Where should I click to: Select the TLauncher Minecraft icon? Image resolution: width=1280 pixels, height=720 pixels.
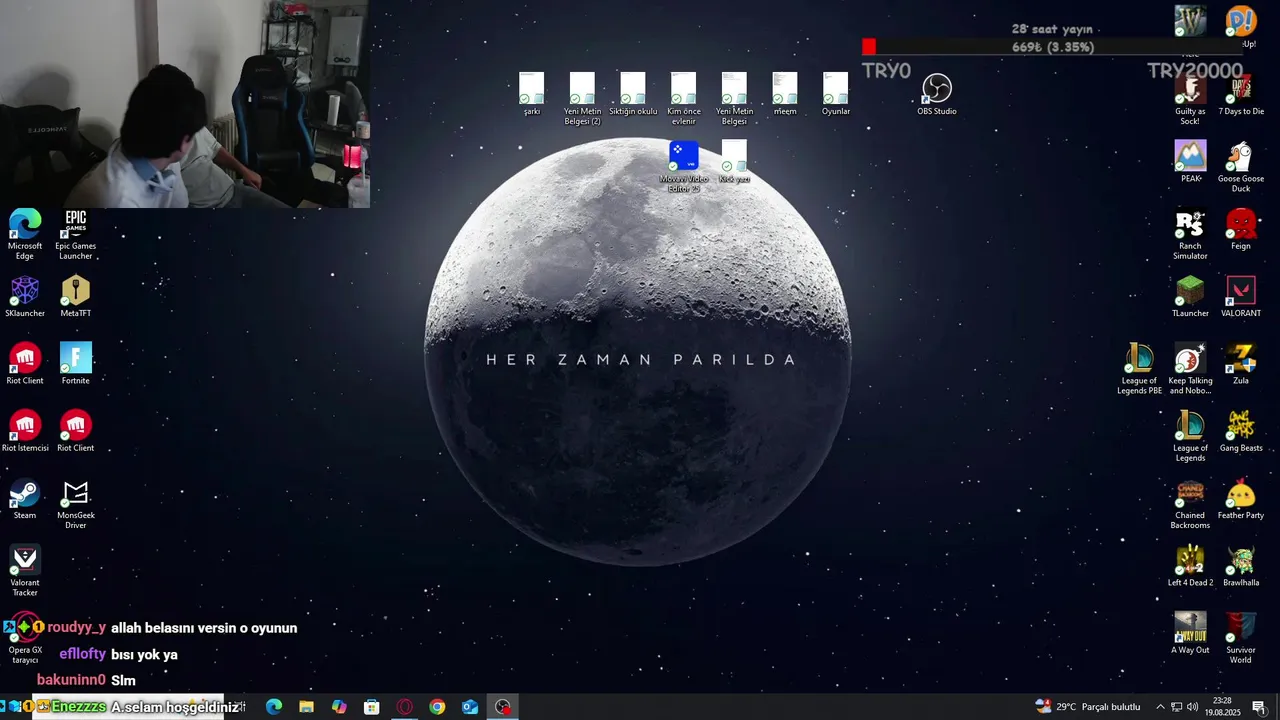click(1190, 297)
